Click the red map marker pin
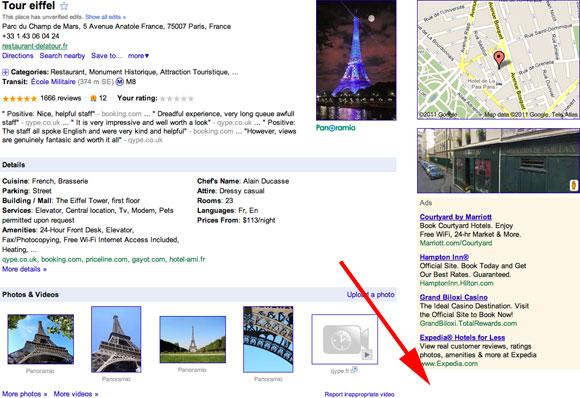This screenshot has width=580, height=398. coord(499,59)
